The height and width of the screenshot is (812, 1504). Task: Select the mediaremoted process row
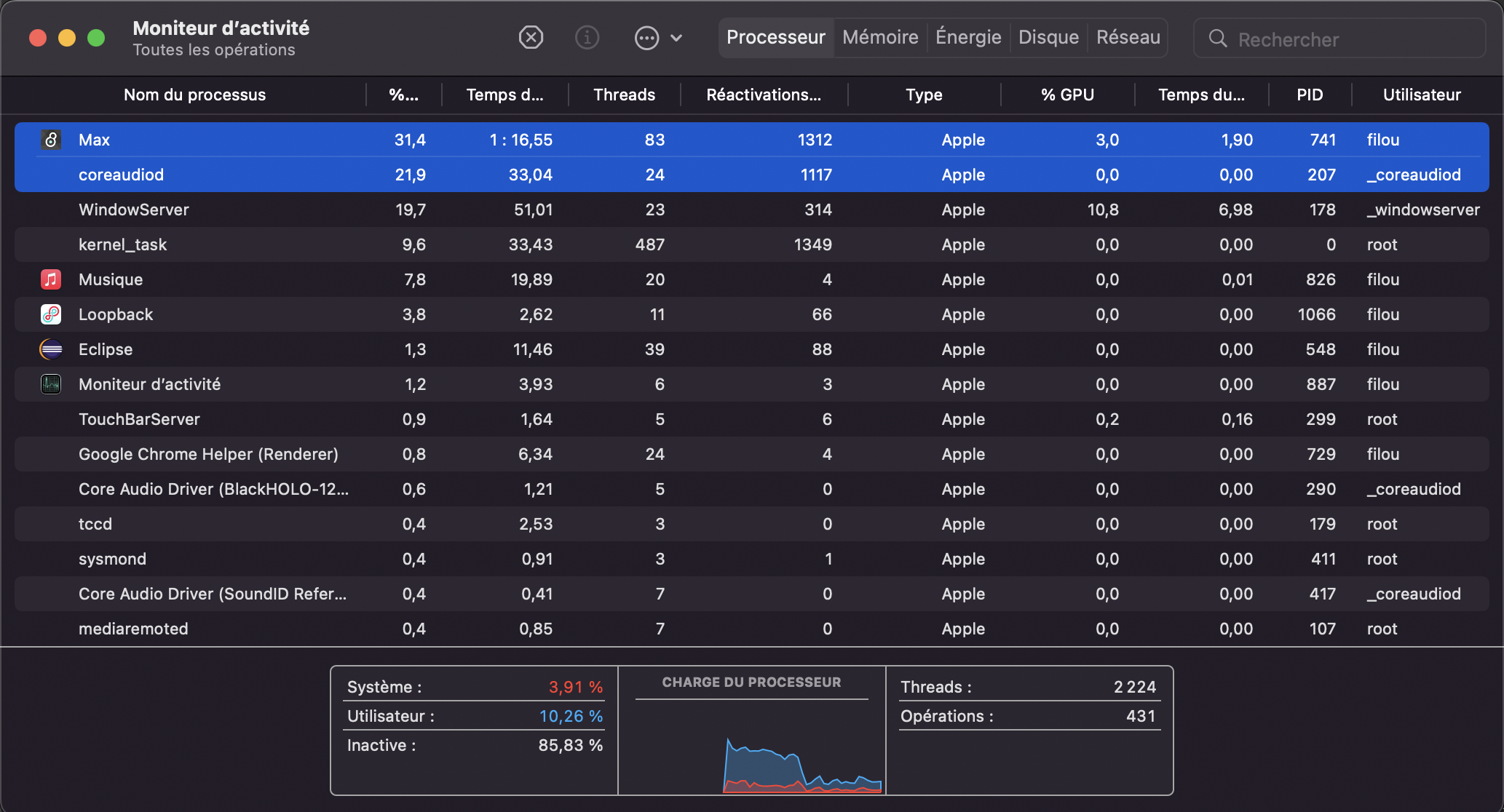752,629
